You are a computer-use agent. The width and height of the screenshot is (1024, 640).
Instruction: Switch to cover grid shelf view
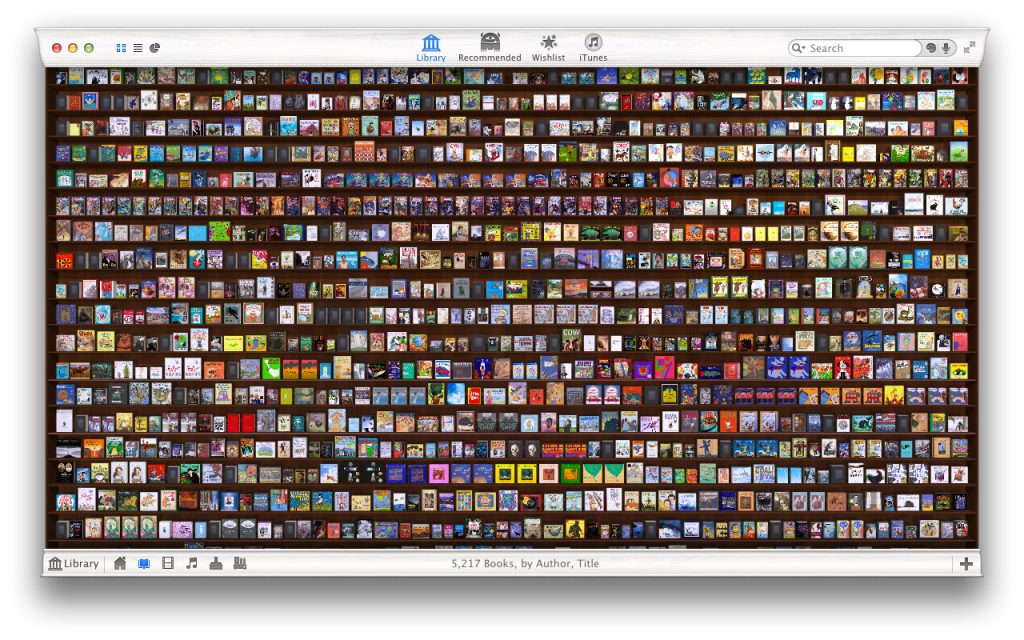(121, 48)
